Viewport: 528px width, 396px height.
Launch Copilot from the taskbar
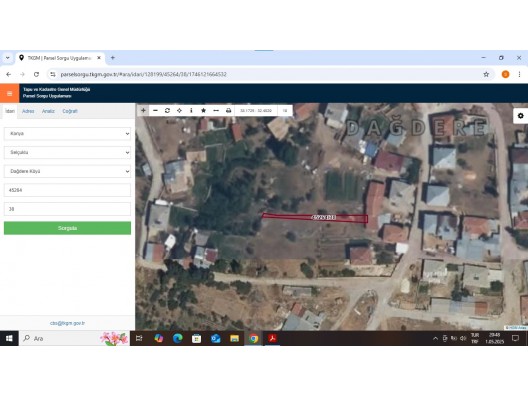tap(158, 338)
